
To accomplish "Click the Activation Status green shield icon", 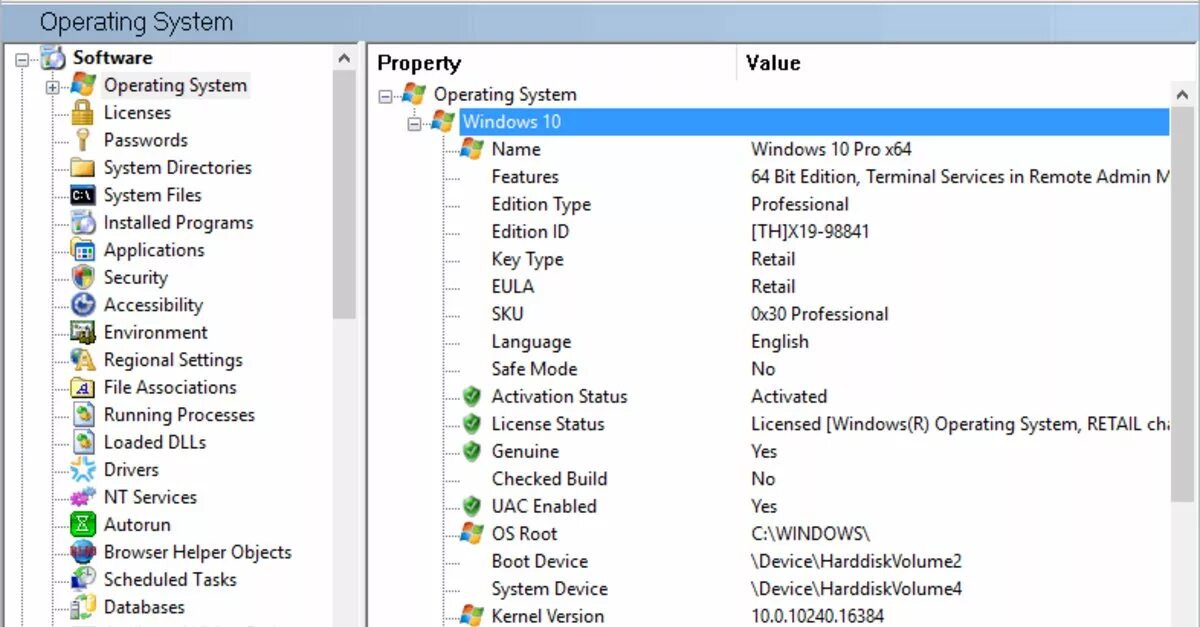I will pyautogui.click(x=471, y=397).
